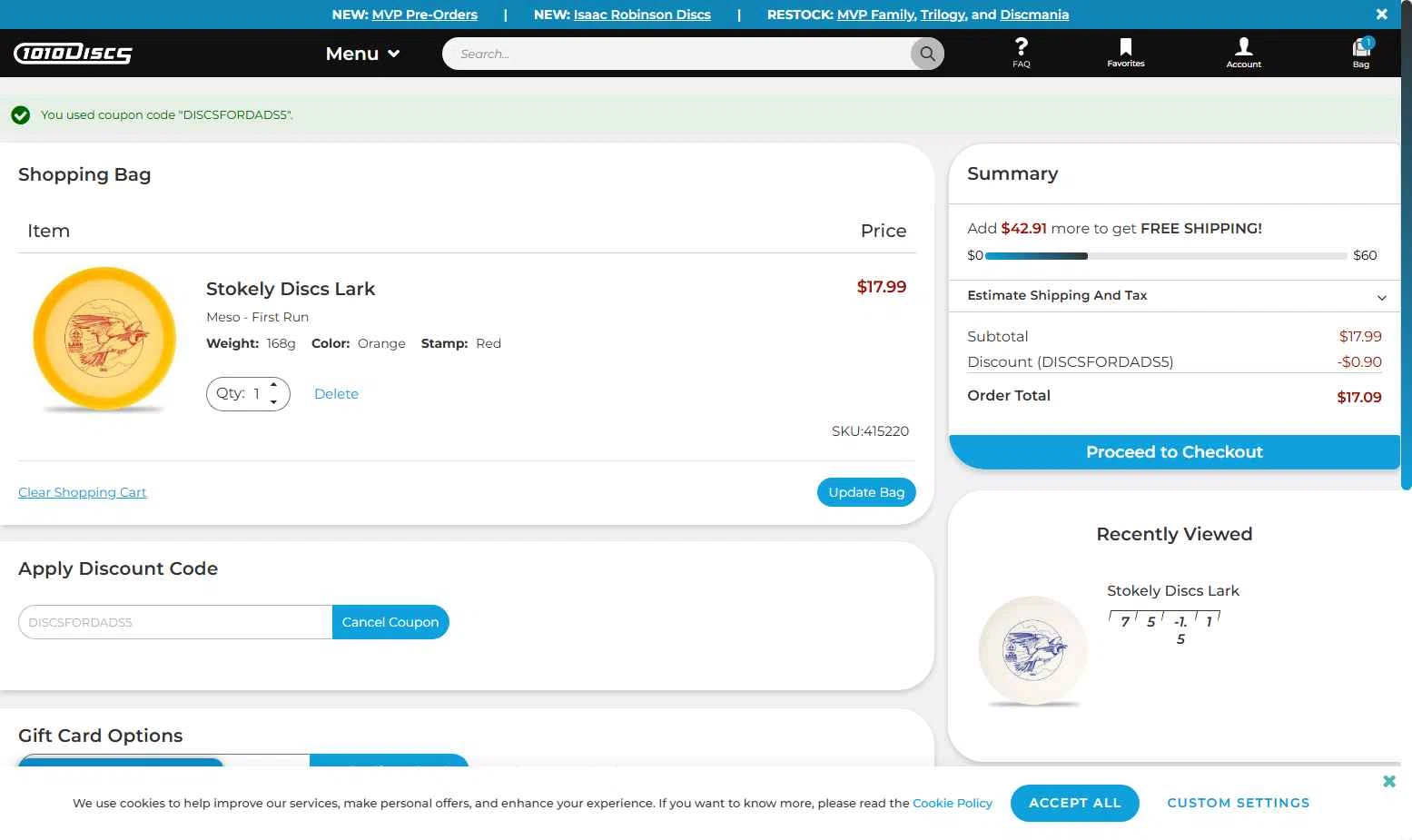Viewport: 1412px width, 840px height.
Task: Expand the Menu dropdown
Action: [x=362, y=54]
